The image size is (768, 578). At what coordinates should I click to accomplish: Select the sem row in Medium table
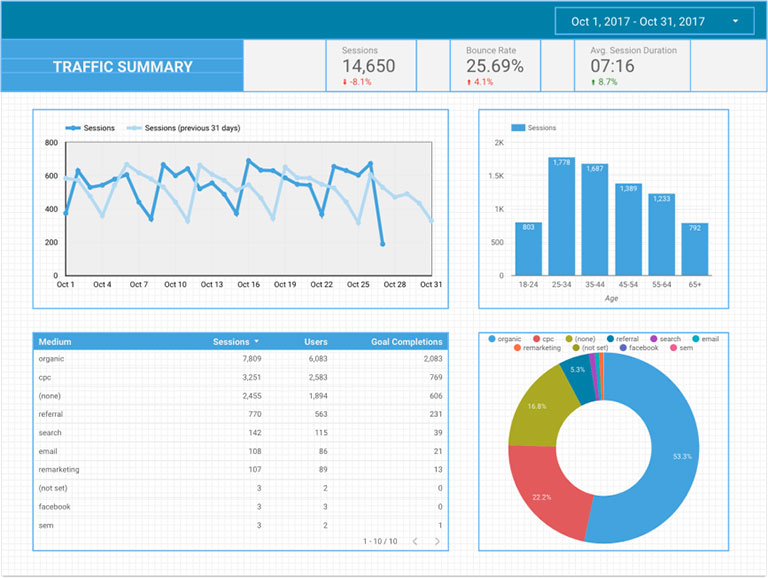tap(240, 525)
